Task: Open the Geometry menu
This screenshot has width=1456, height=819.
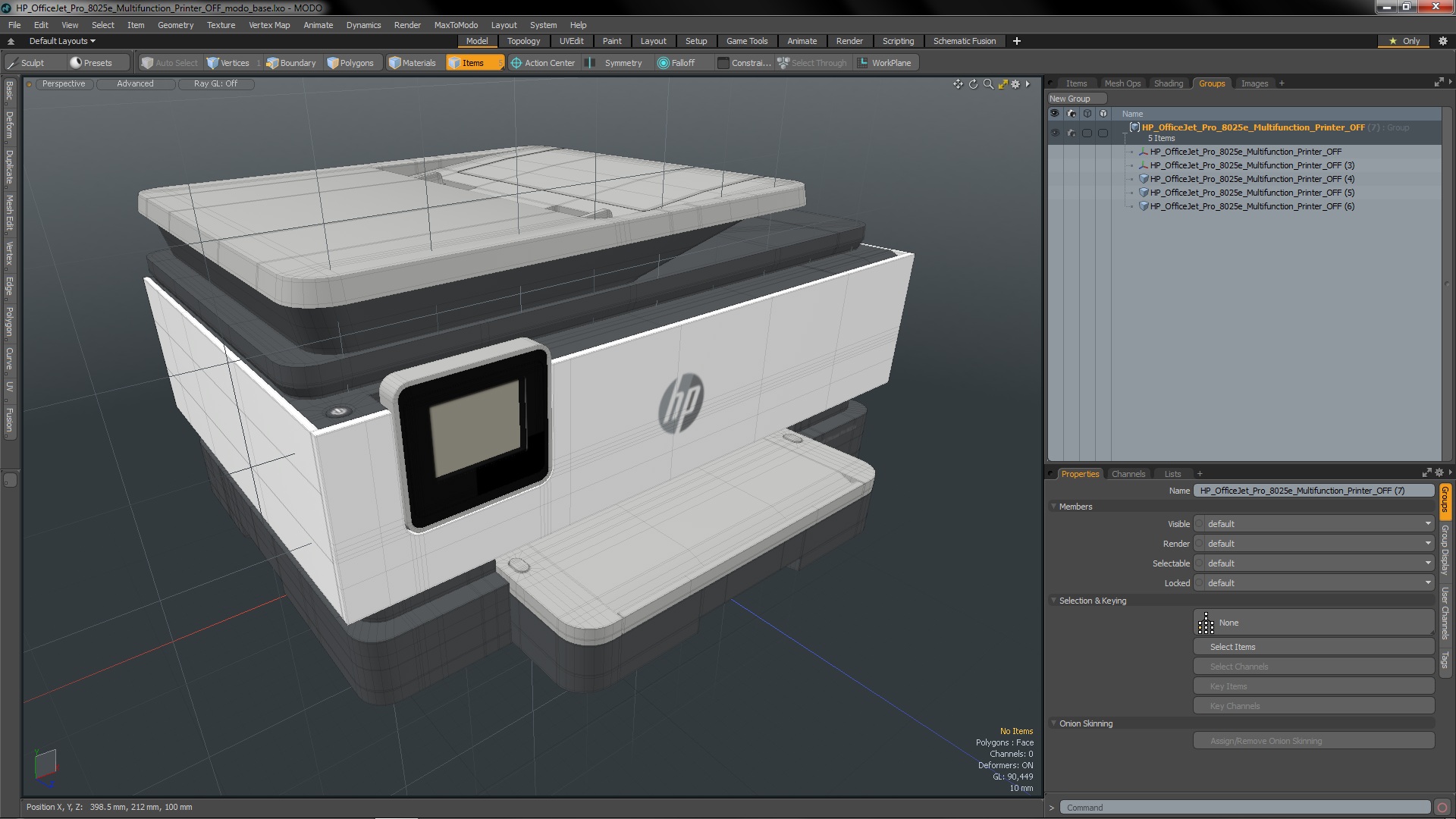Action: pos(175,25)
